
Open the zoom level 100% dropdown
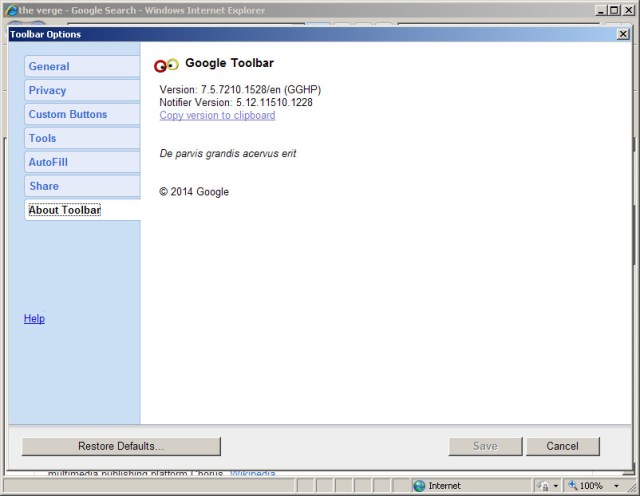[x=616, y=486]
